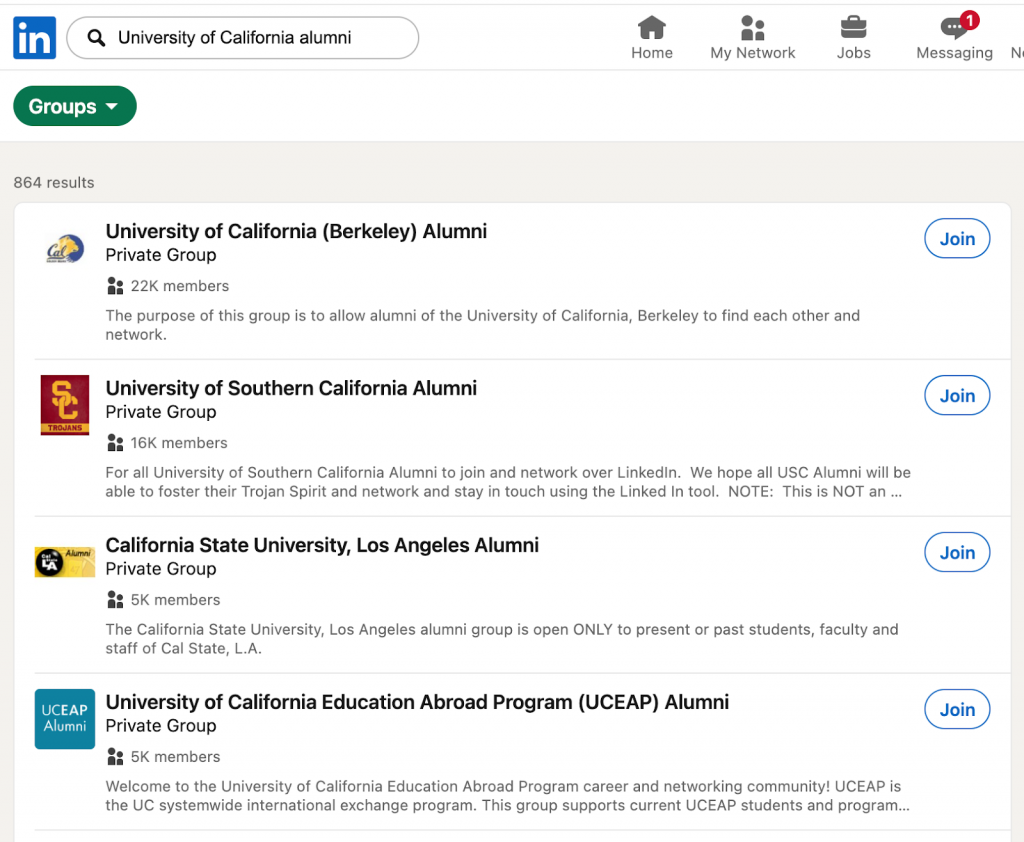Screen dimensions: 1024x842
Task: Join the California State University Los Angeles group
Action: [956, 552]
